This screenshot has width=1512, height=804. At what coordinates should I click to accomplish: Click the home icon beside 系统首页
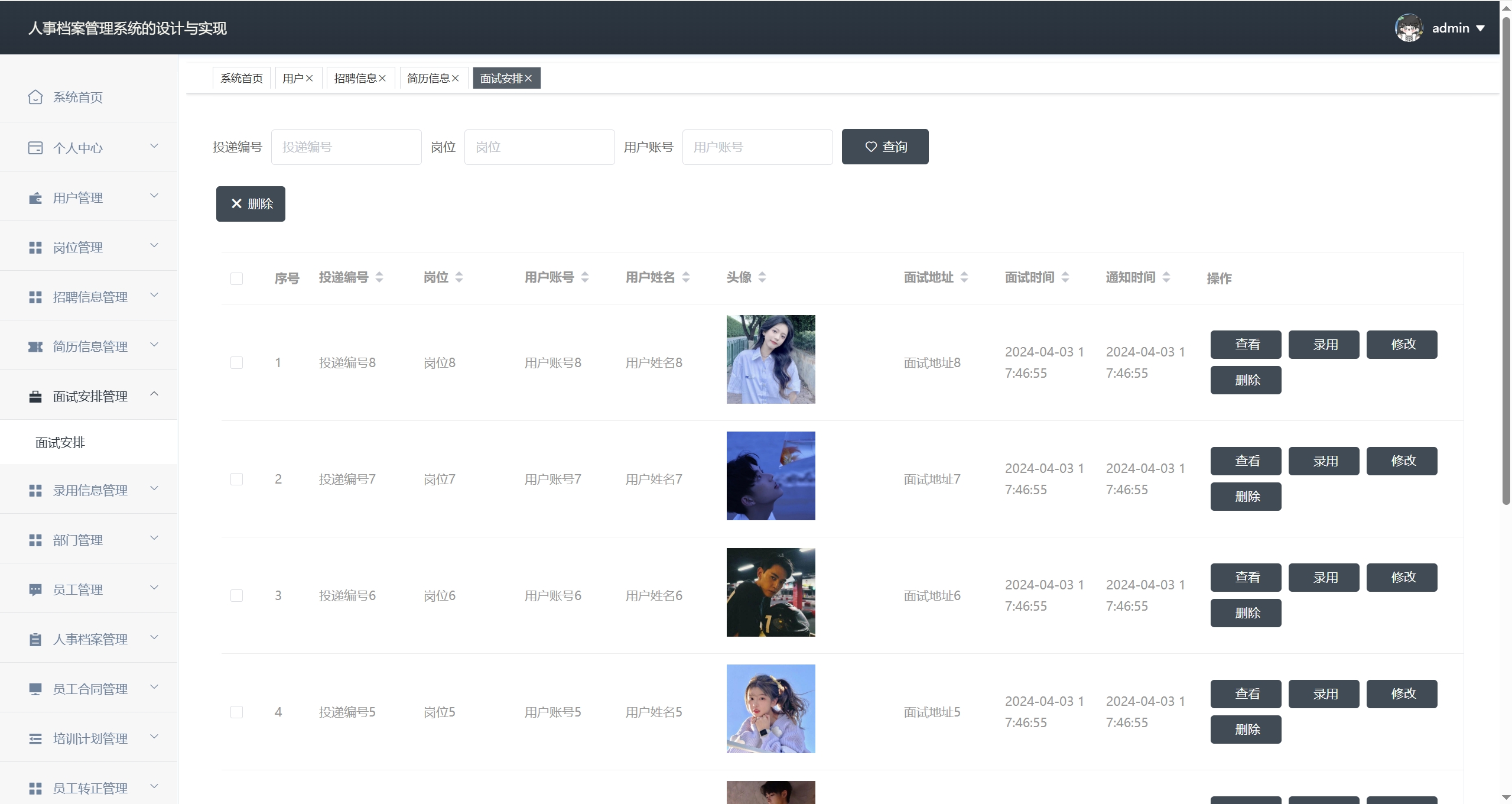point(35,97)
